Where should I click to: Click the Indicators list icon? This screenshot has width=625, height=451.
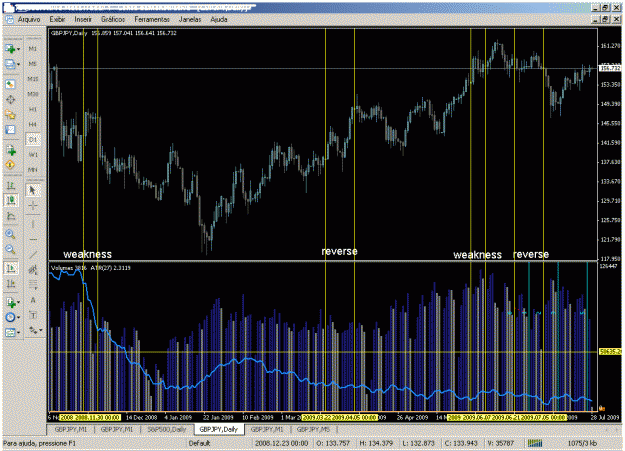[10, 303]
